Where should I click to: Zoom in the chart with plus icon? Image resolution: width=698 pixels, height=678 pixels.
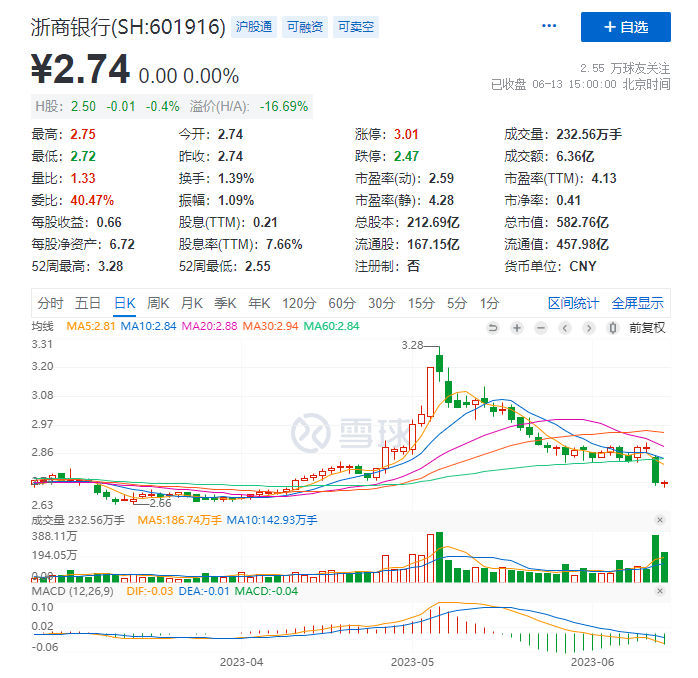pos(517,328)
